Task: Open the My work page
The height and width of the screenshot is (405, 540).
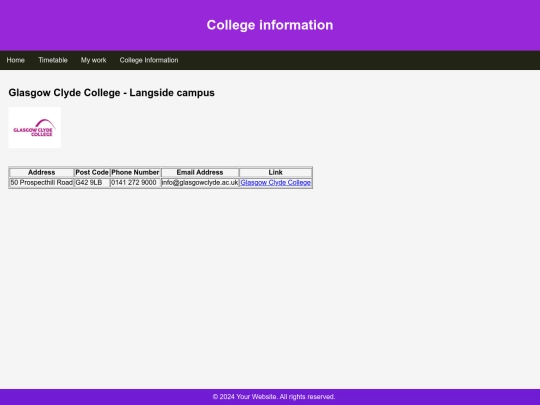Action: 93,60
